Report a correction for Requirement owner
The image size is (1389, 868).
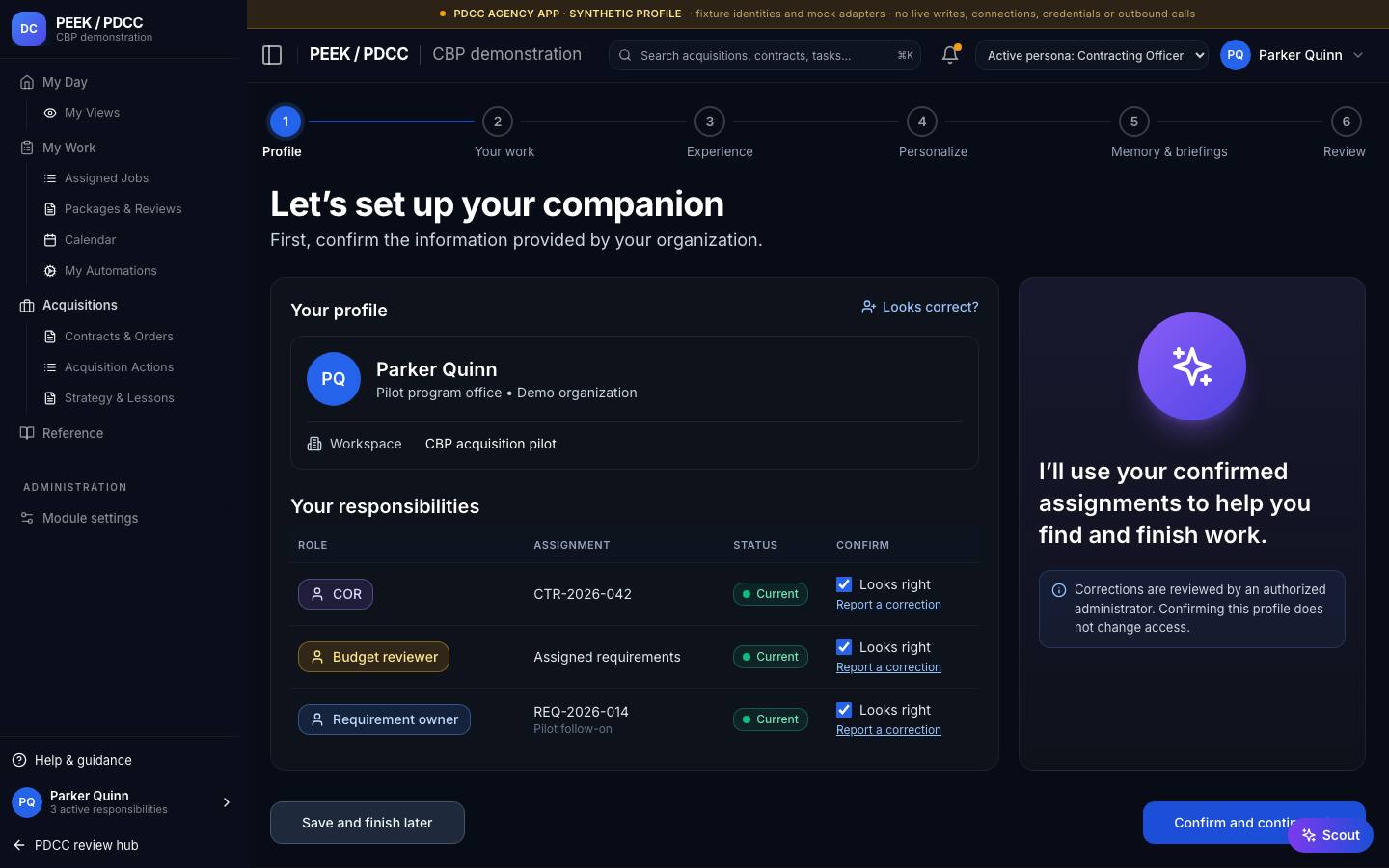coord(888,730)
